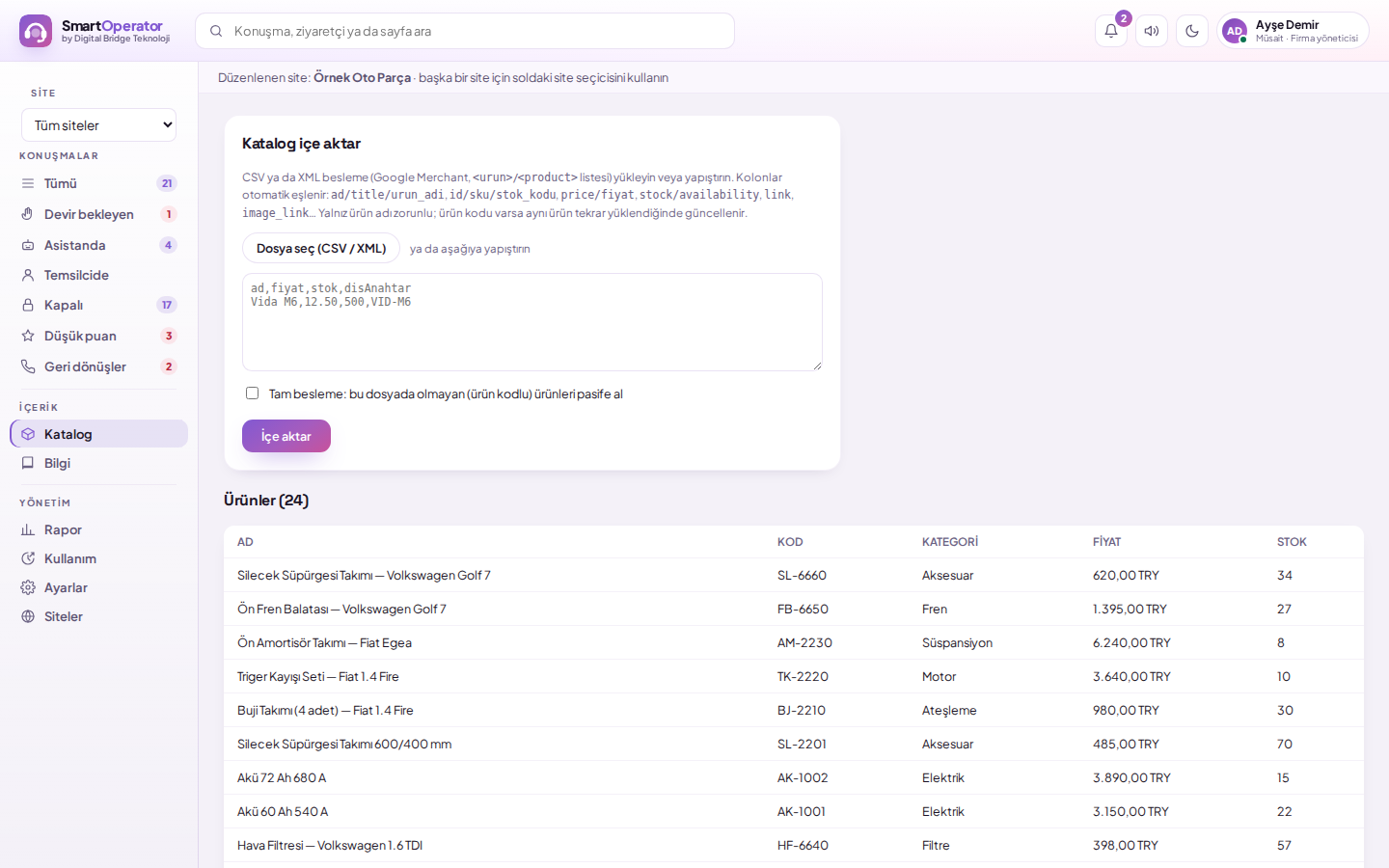Click the İçe aktar button

click(286, 436)
